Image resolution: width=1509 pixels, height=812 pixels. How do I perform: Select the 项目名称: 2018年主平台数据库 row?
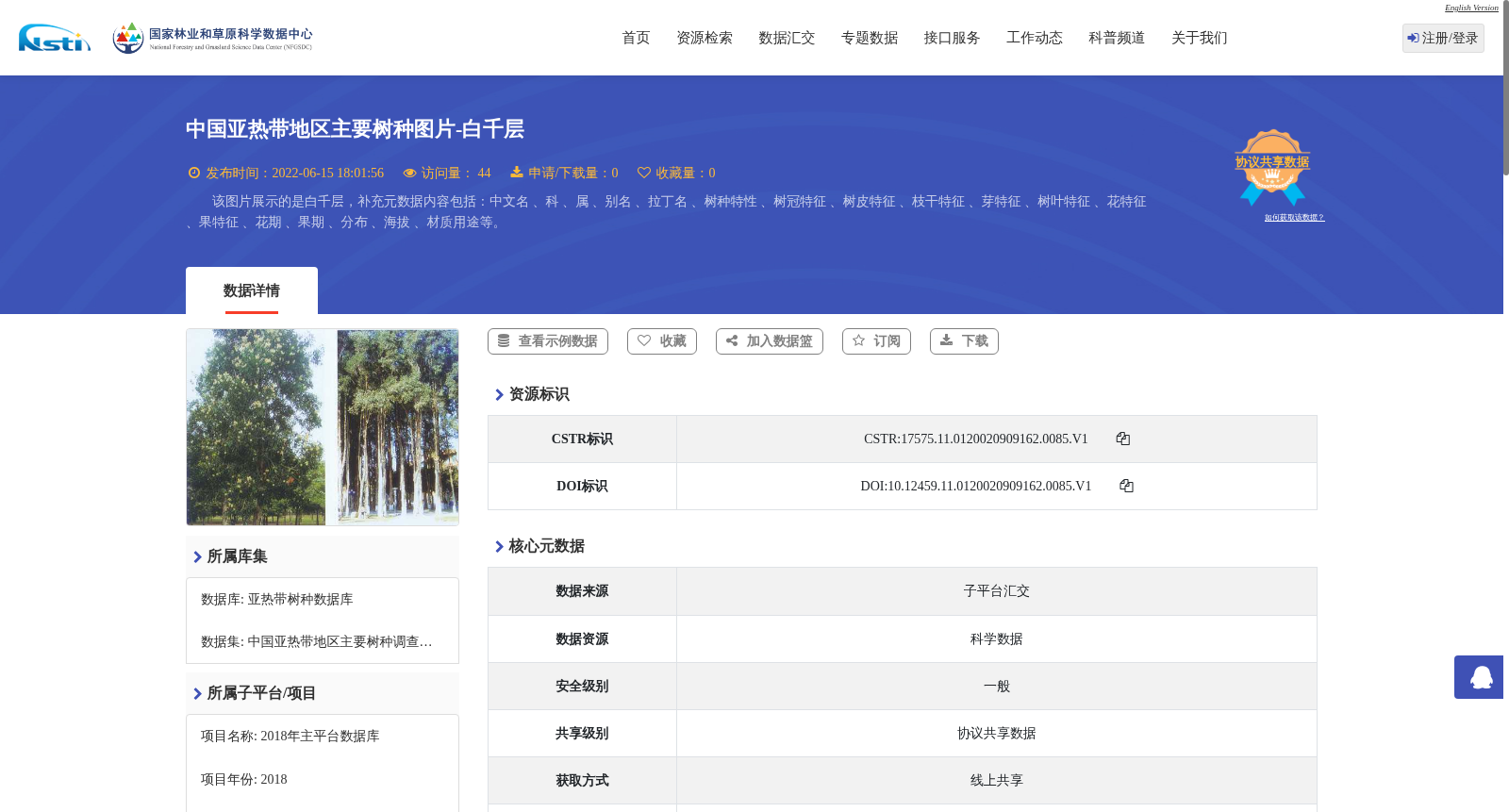[x=323, y=736]
